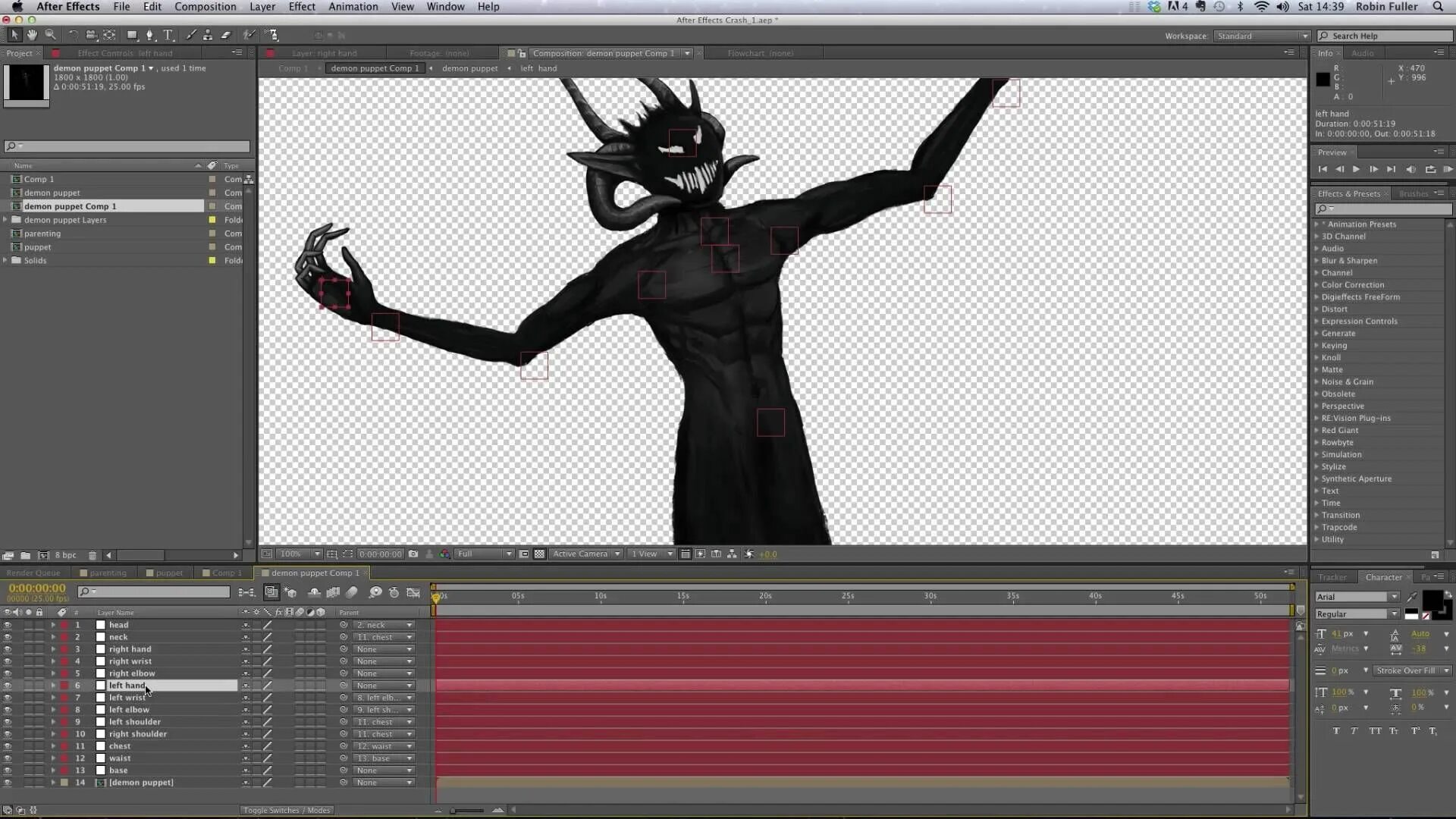Select the left elbow layer
Image resolution: width=1456 pixels, height=819 pixels.
click(129, 710)
